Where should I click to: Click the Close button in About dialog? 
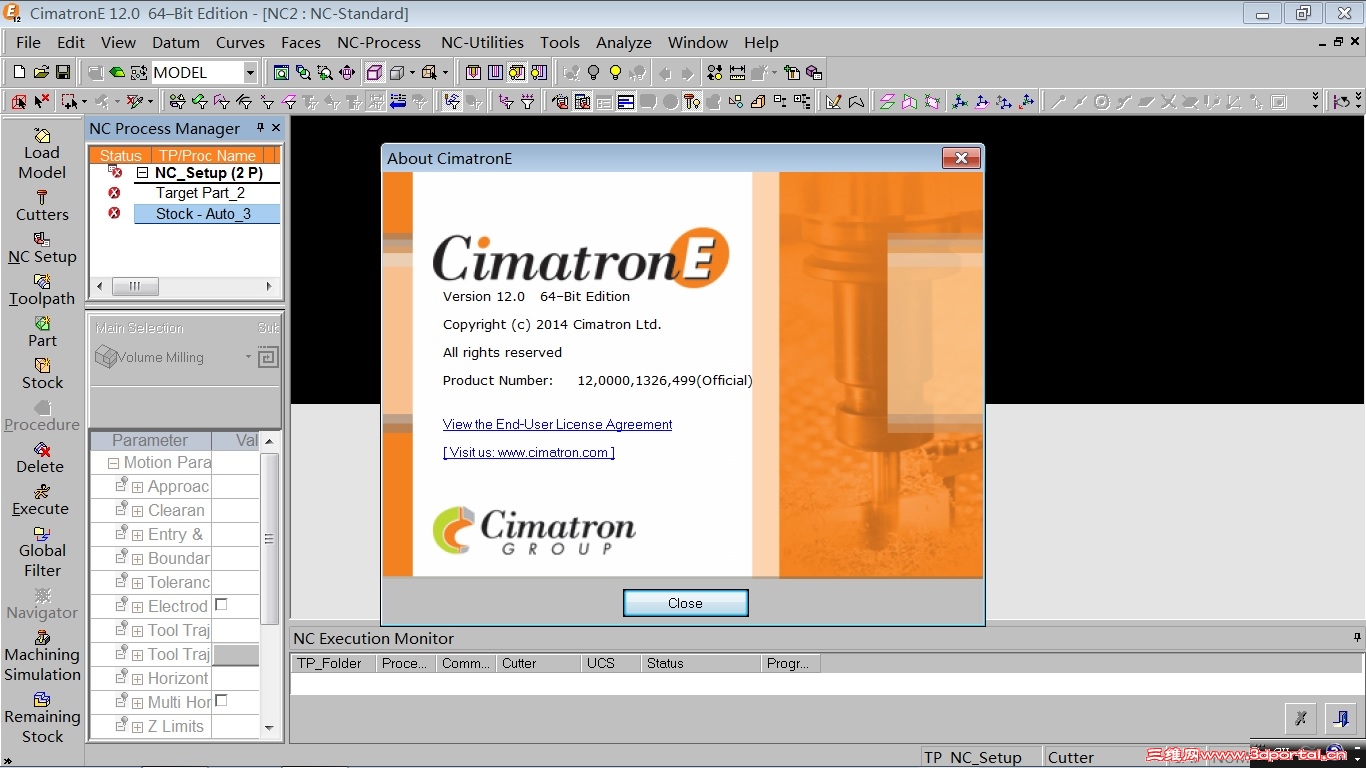click(x=685, y=603)
